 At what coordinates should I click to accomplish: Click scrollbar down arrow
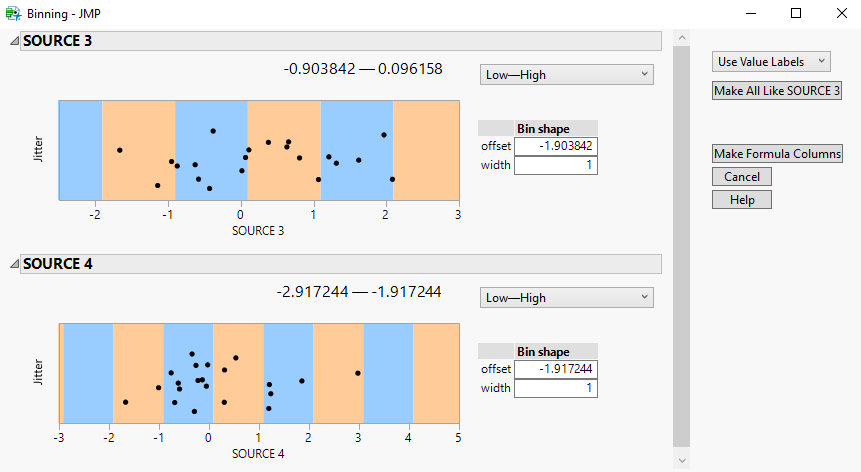(x=682, y=460)
